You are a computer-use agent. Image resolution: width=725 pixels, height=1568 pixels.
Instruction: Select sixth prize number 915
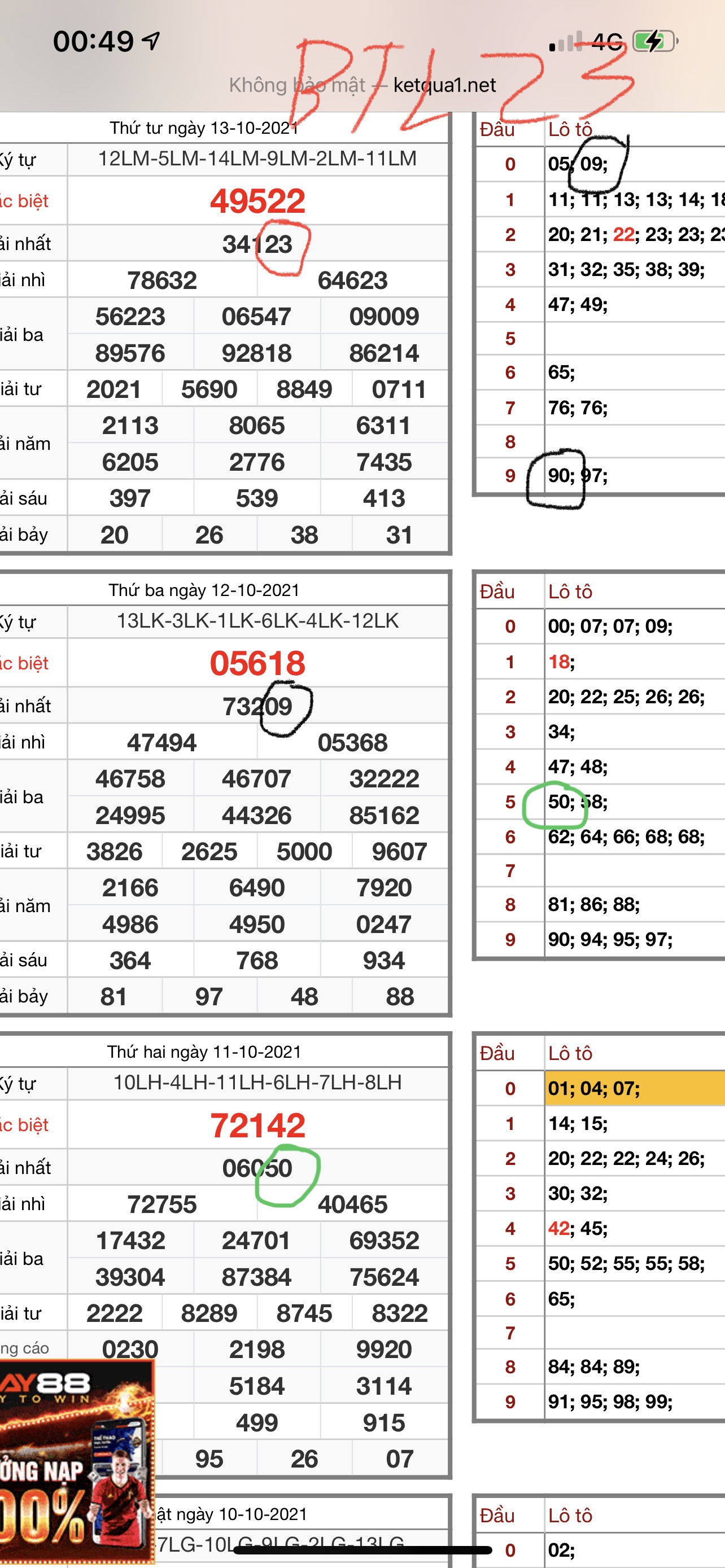click(x=384, y=1422)
